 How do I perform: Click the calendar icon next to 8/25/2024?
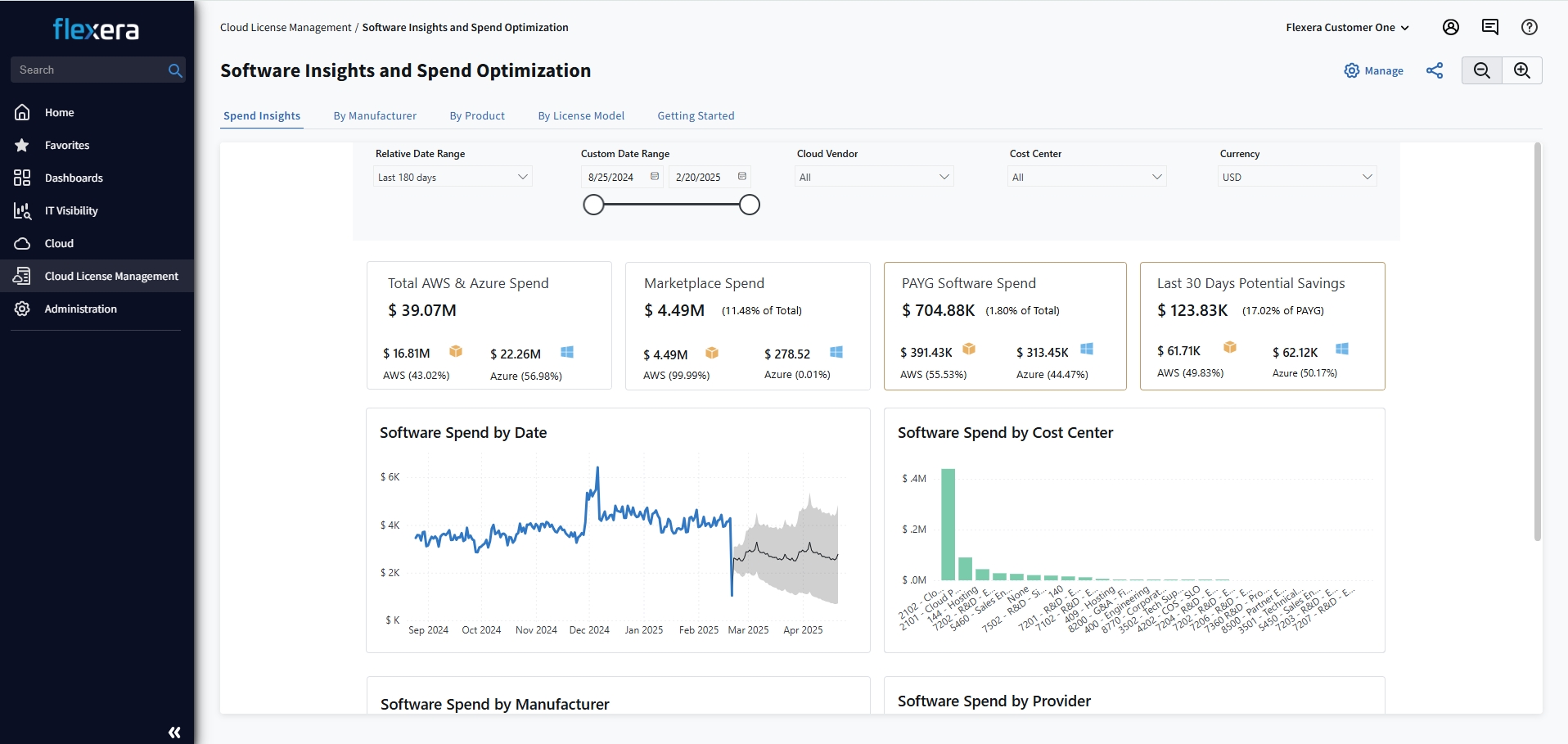(655, 176)
